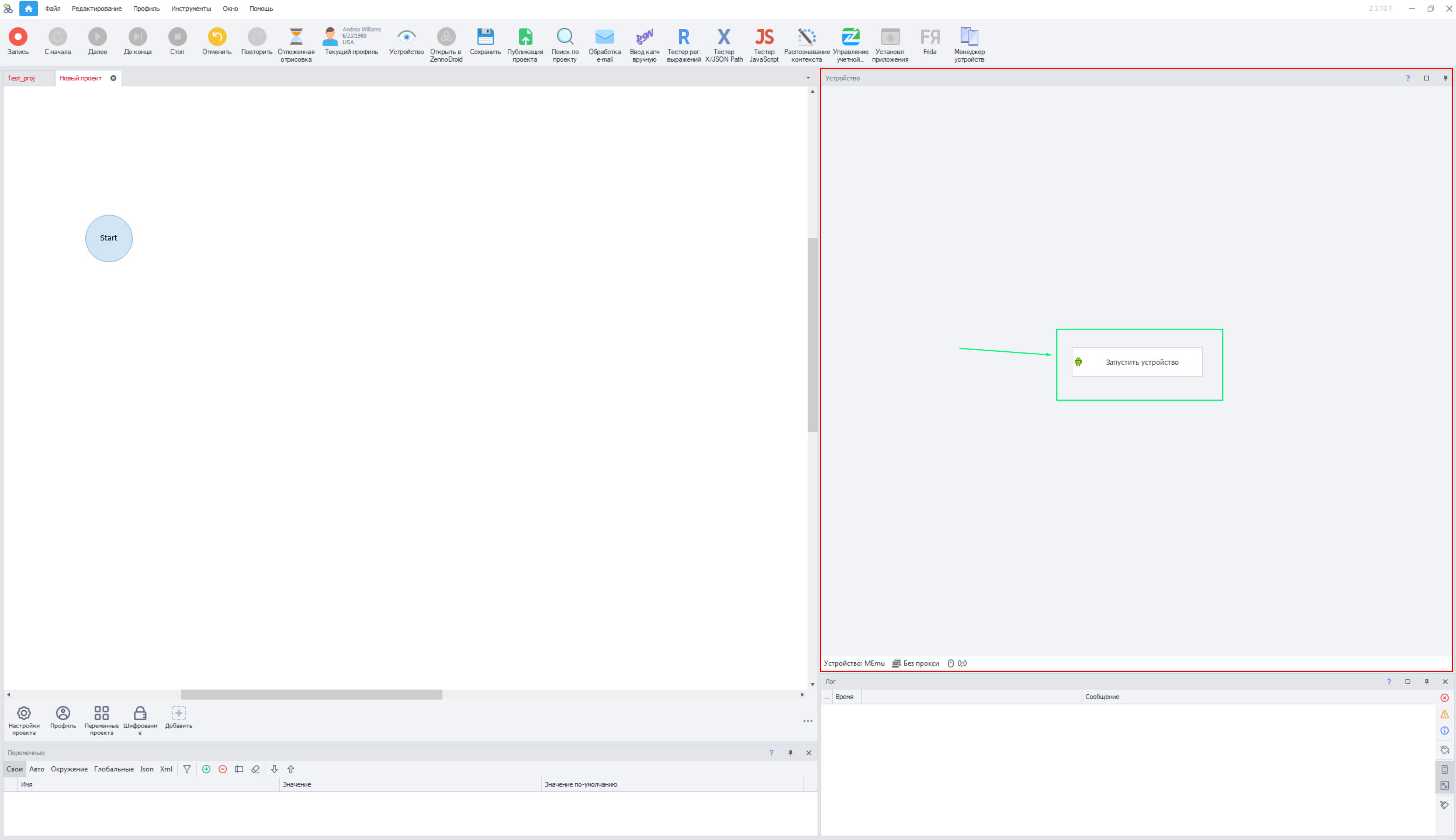Image resolution: width=1456 pixels, height=840 pixels.
Task: Open Менеджер устройств from toolbar
Action: 969,37
